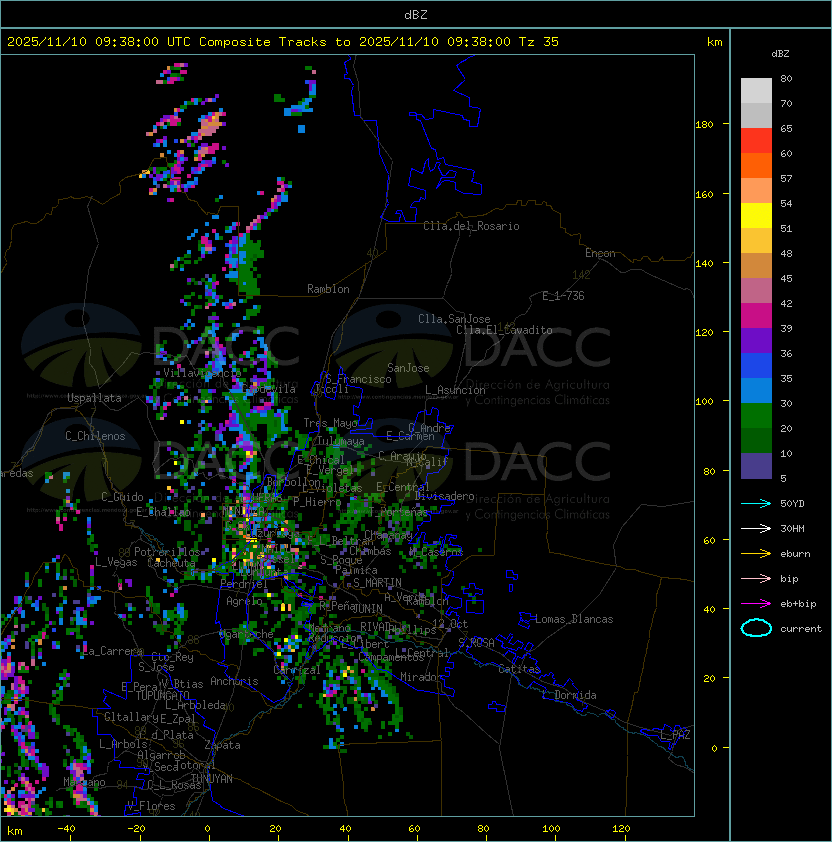Select the red swatch in dBZ scale

click(756, 141)
